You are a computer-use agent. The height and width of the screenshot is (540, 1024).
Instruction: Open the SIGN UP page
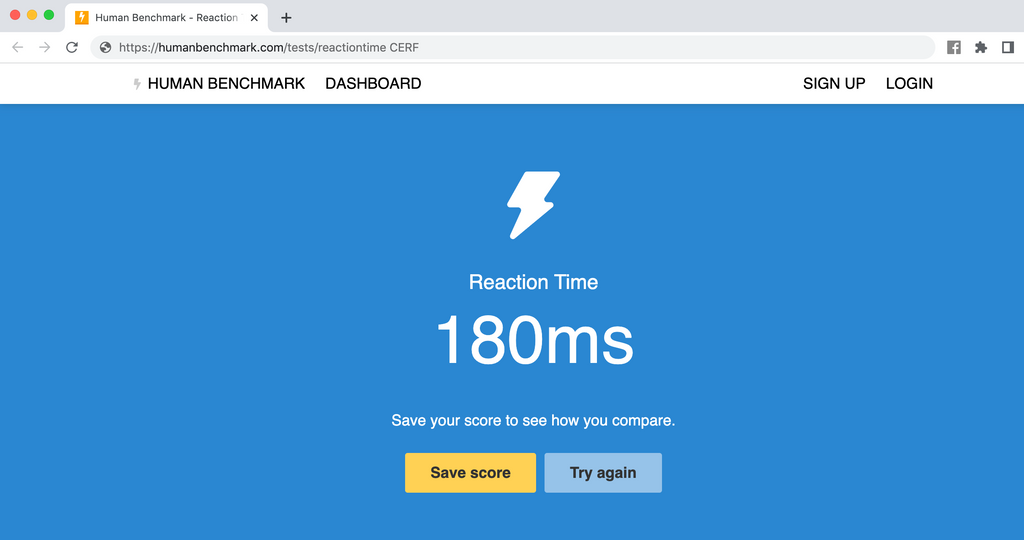tap(834, 84)
